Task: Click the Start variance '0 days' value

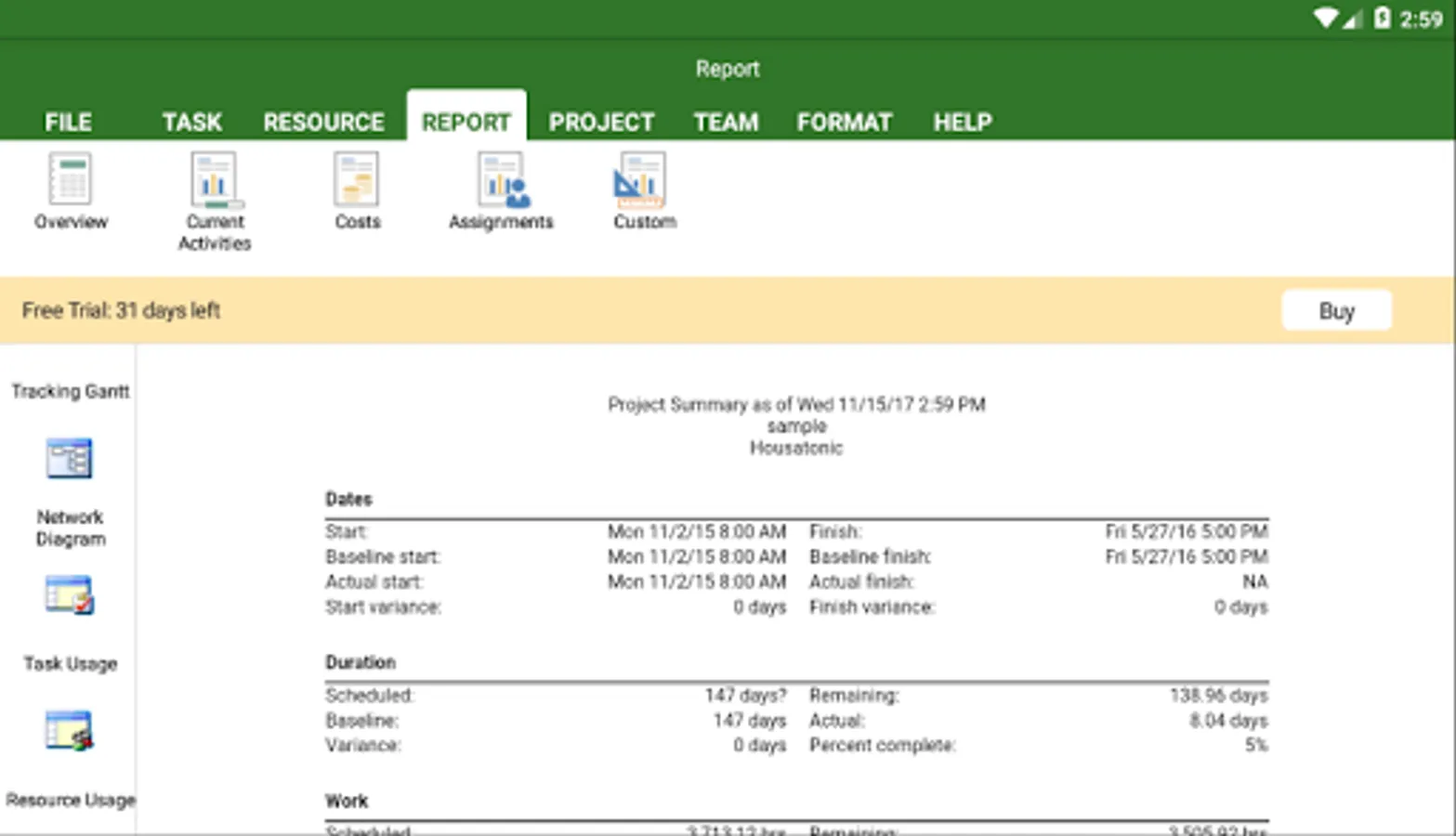Action: click(759, 607)
